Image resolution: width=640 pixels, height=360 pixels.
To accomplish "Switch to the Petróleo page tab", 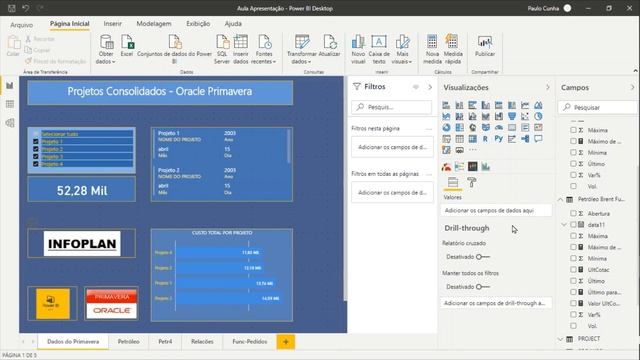I will coord(129,342).
